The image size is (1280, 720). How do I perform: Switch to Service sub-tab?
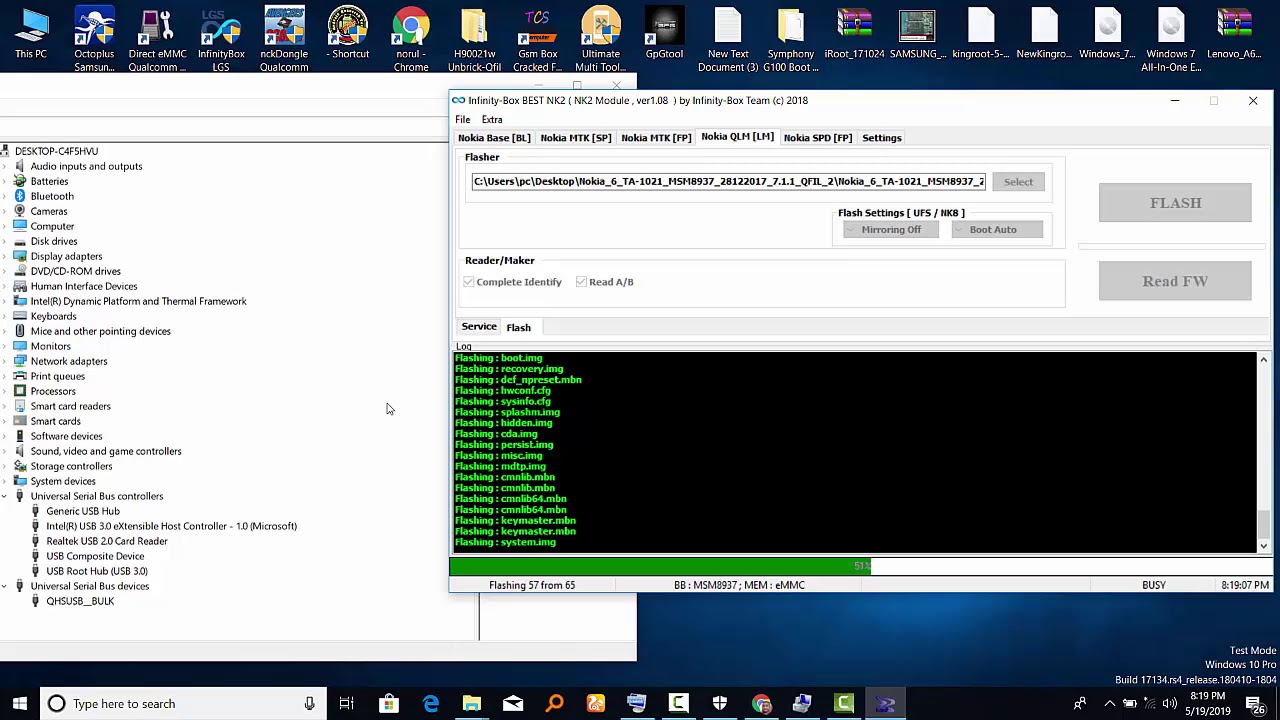pyautogui.click(x=479, y=327)
